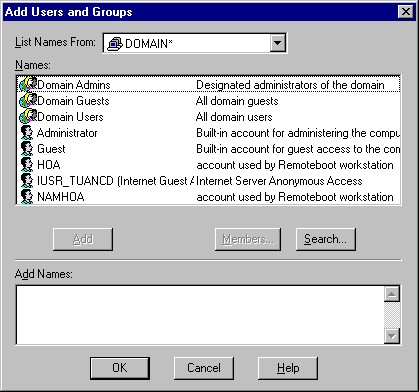Click the Add button
Viewport: 419px width, 392px height.
pyautogui.click(x=83, y=239)
